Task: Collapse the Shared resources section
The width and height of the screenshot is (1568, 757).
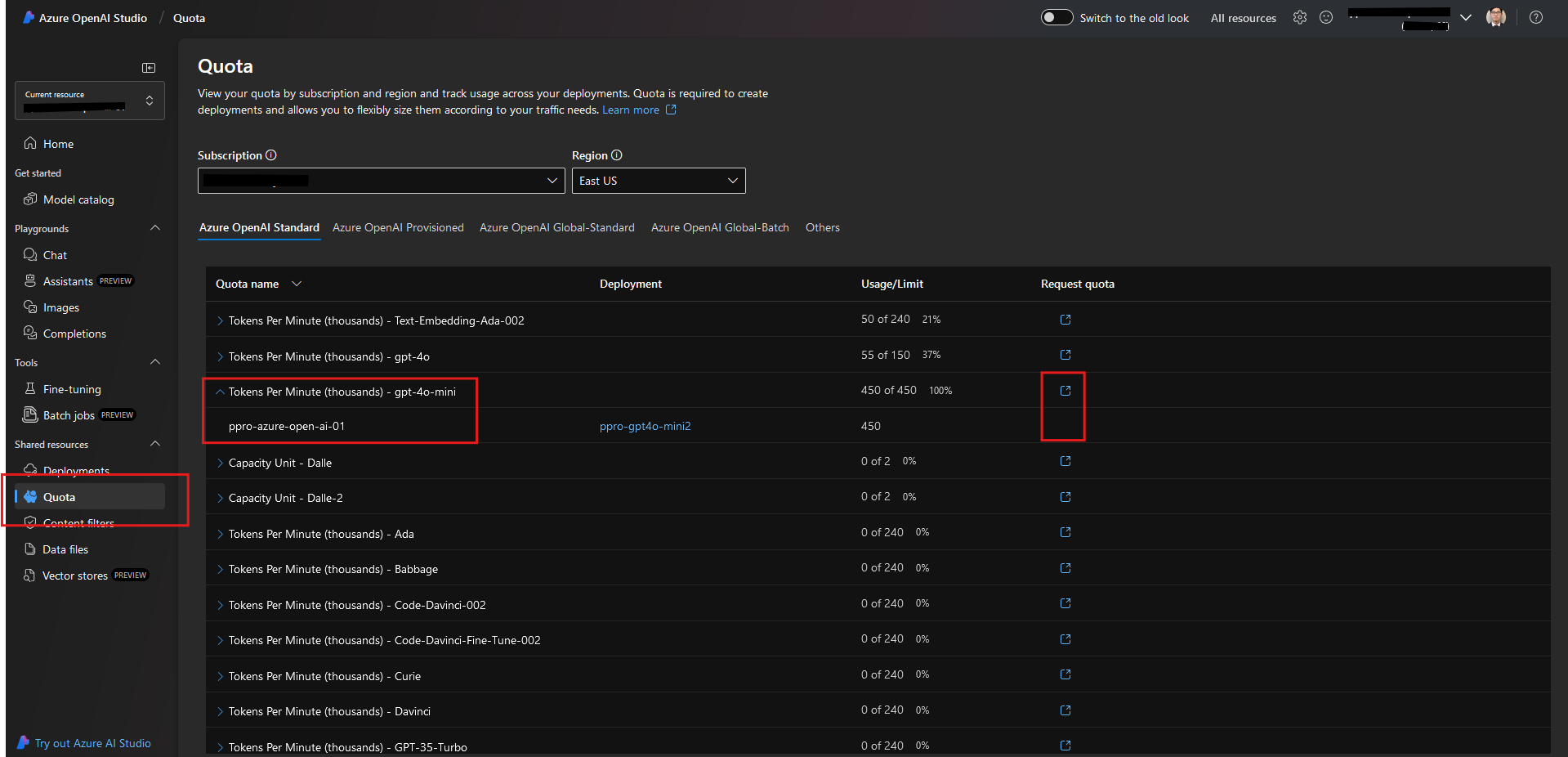Action: point(155,444)
